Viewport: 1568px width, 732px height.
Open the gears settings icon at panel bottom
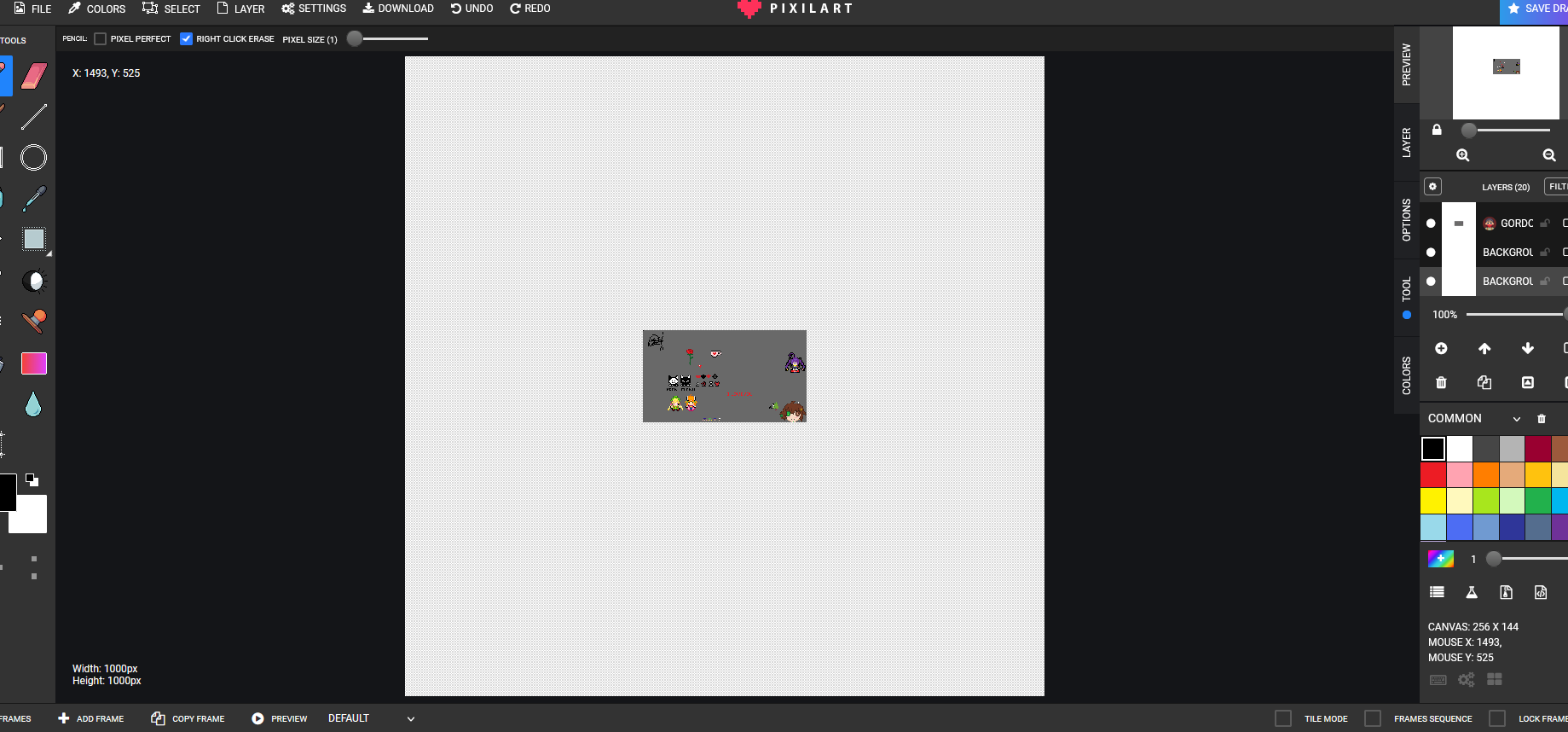[x=1467, y=680]
